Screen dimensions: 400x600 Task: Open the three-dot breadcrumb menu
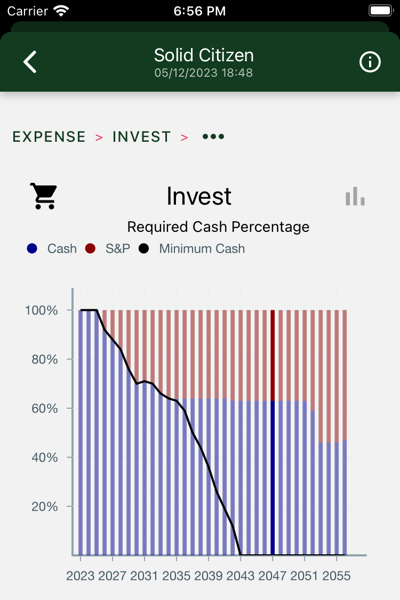[213, 137]
